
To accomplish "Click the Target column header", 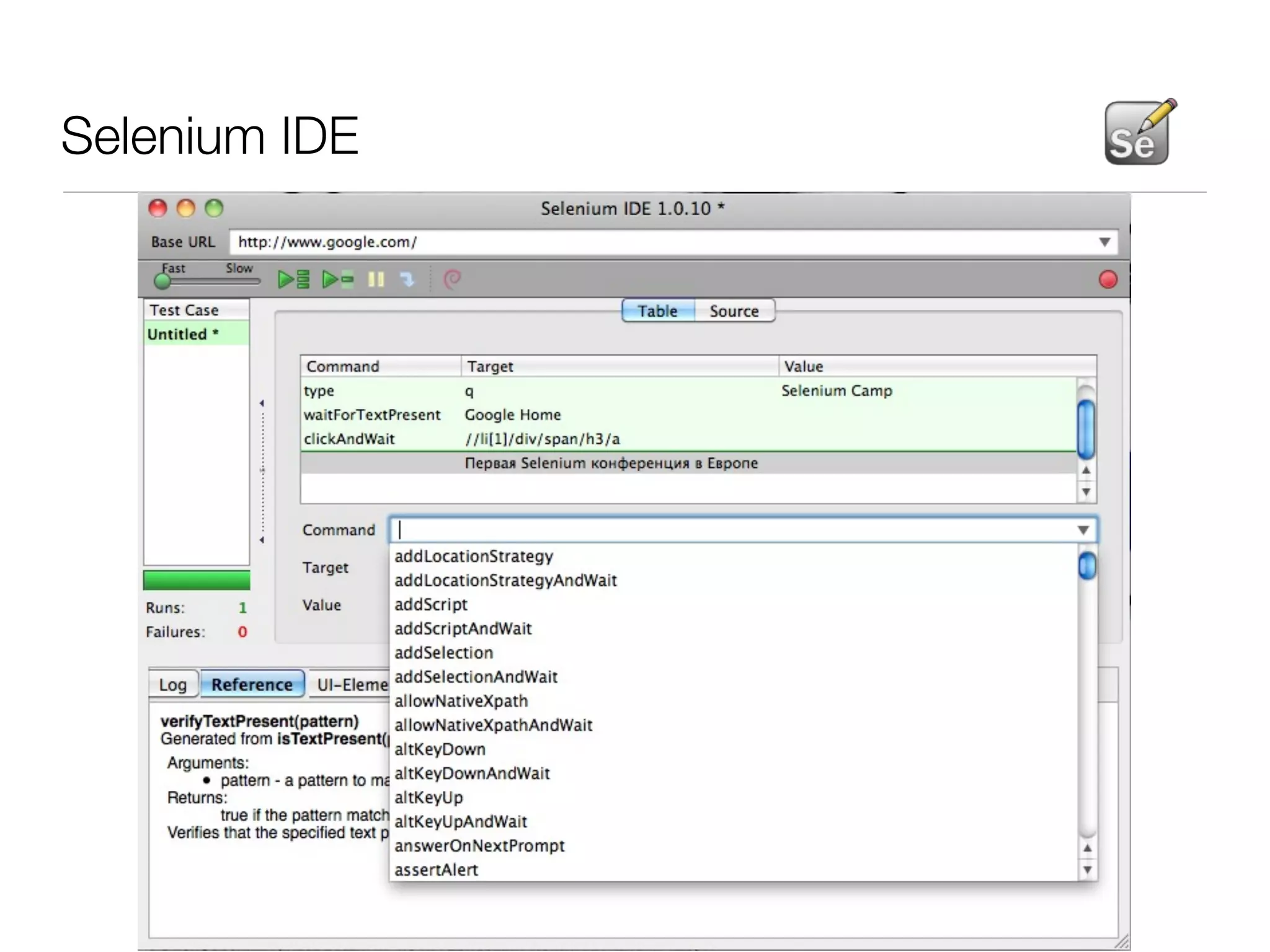I will point(619,366).
